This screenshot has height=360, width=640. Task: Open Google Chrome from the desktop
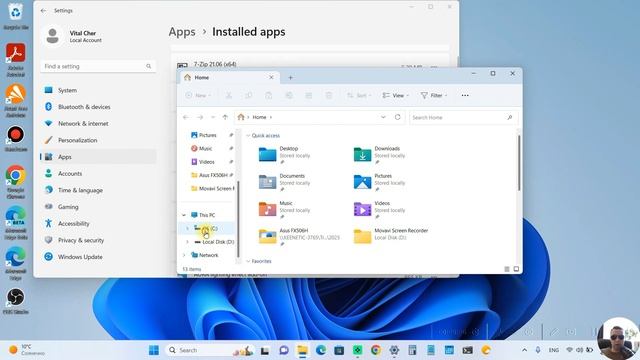point(16,182)
